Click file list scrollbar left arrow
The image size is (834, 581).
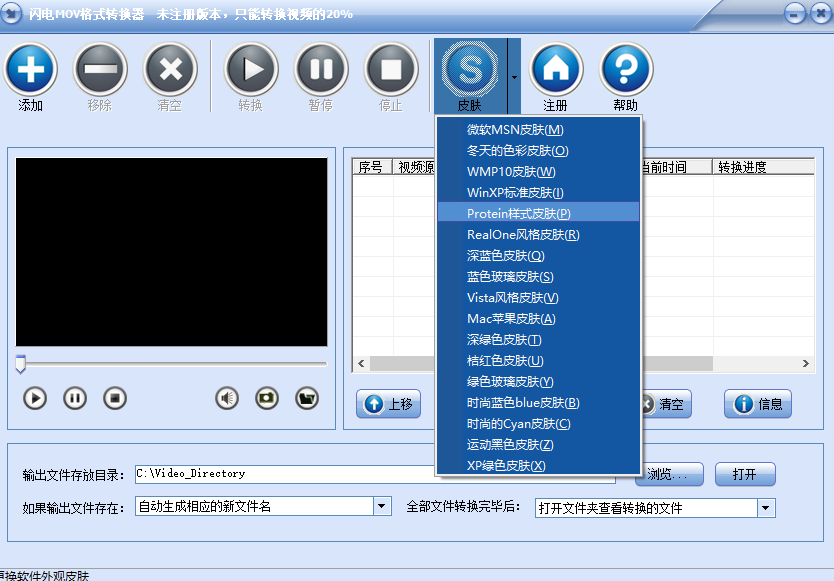[x=361, y=363]
